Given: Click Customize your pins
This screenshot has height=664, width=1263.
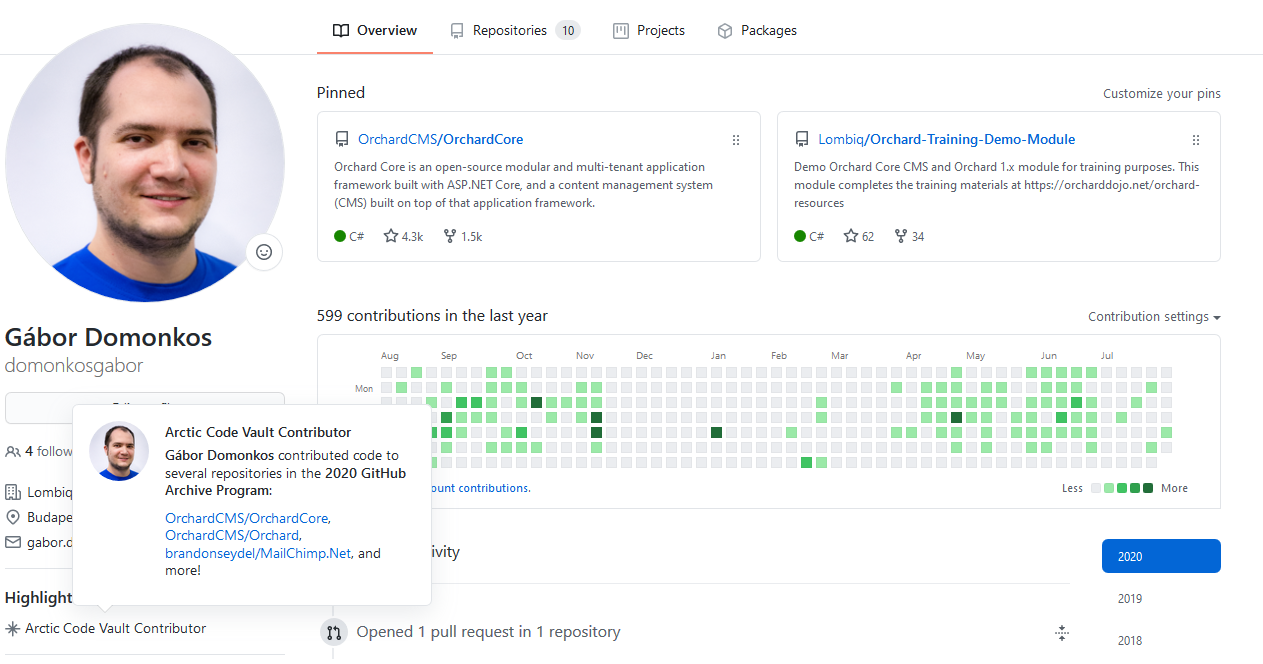Looking at the screenshot, I should (x=1162, y=93).
